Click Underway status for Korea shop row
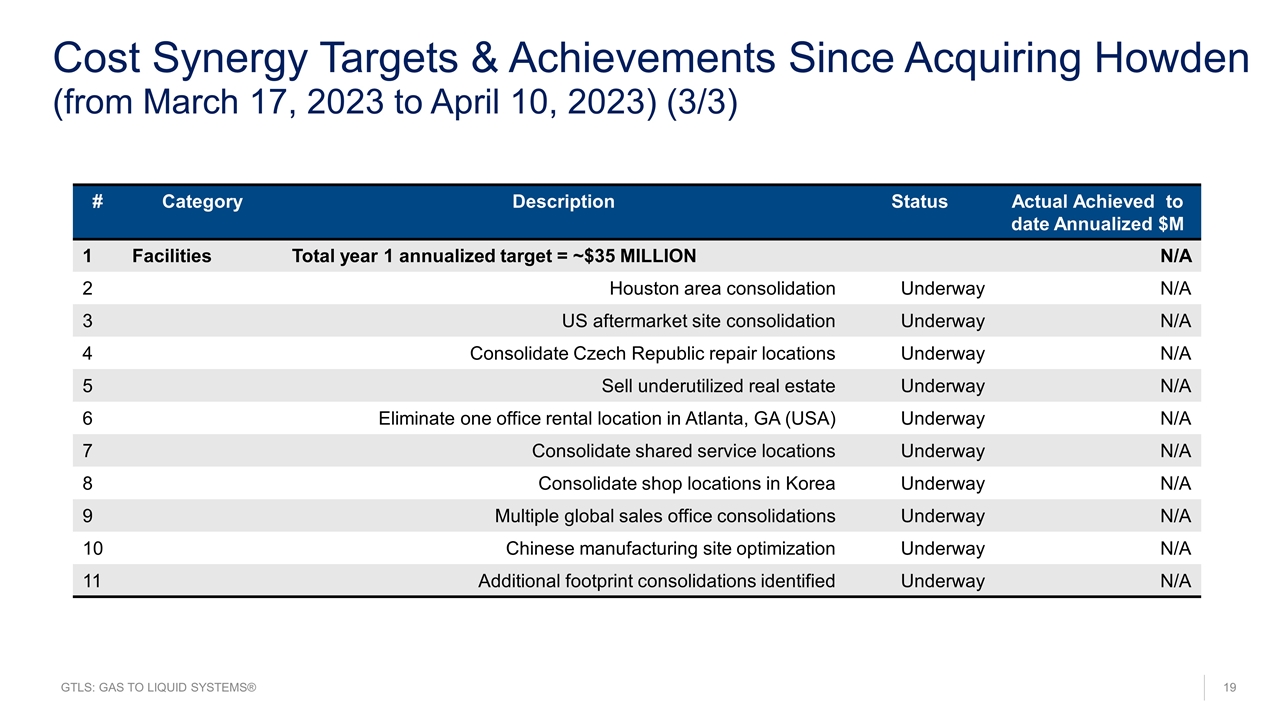Viewport: 1280px width, 720px height. pos(942,484)
